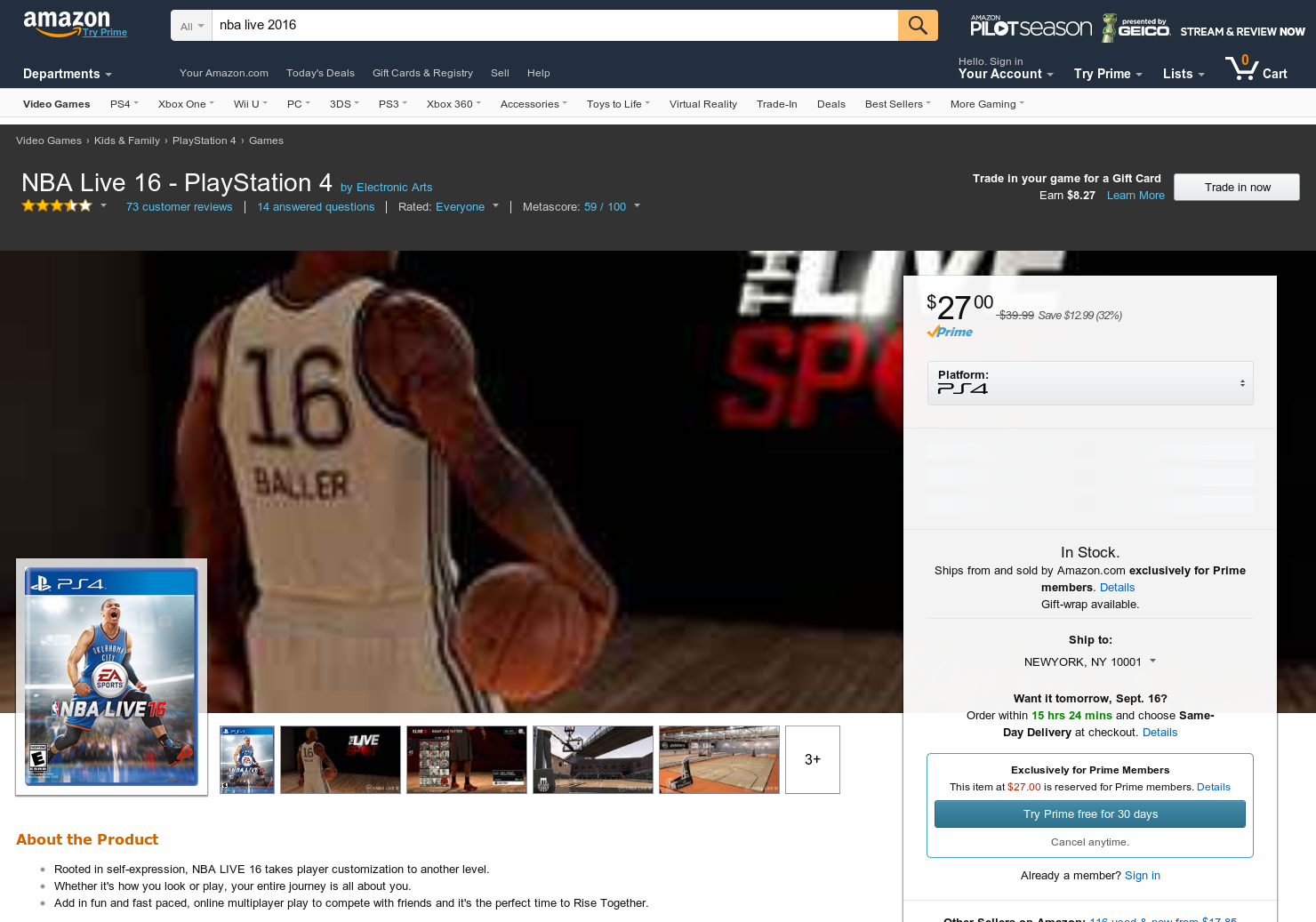The width and height of the screenshot is (1316, 922).
Task: Click the Try Prime link beside the logo
Action: click(105, 32)
